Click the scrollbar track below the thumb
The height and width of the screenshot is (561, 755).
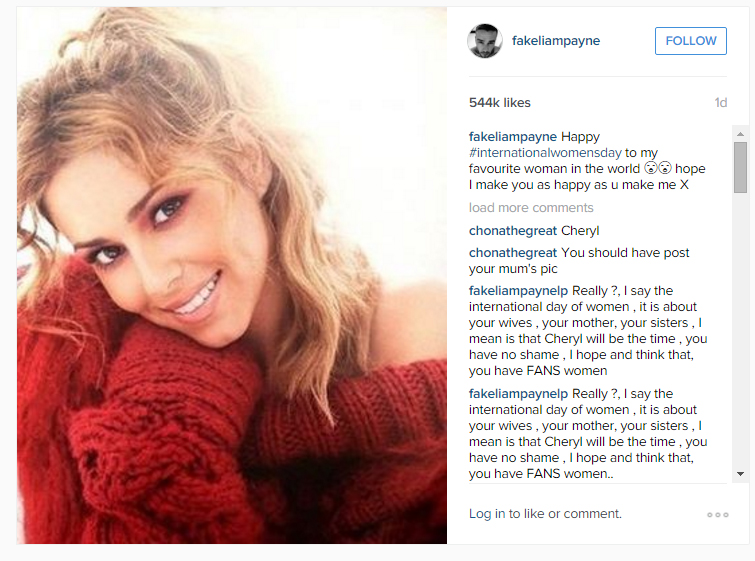click(740, 330)
